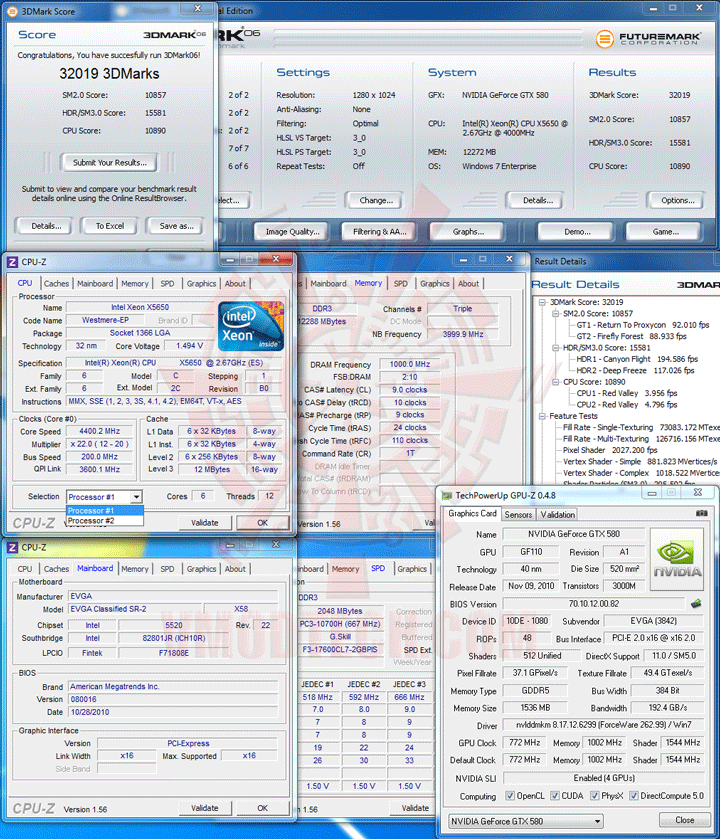Toggle the PhysX checkbox
Viewport: 720px width, 839px height.
coord(594,796)
